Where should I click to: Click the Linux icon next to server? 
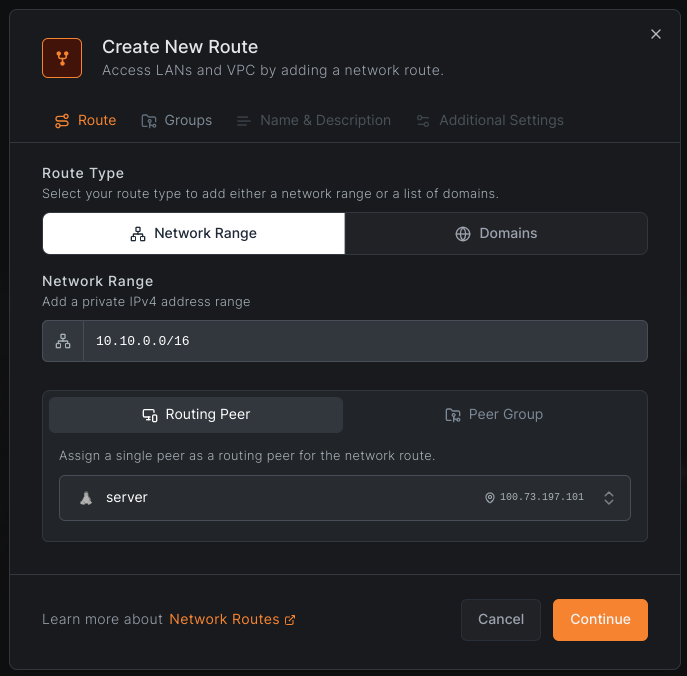tap(86, 498)
